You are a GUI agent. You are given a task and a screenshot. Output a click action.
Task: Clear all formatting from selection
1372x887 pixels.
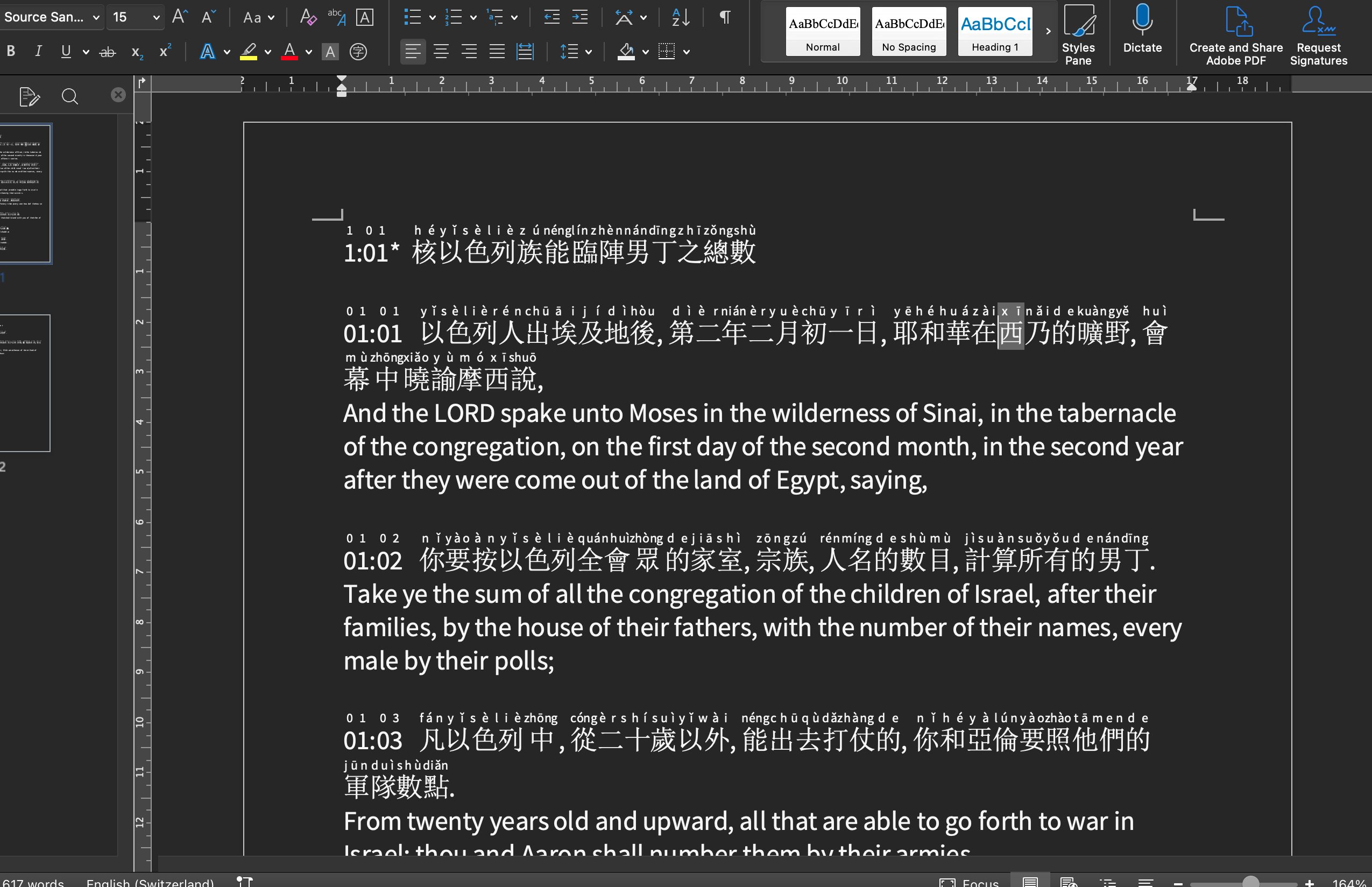(x=308, y=17)
